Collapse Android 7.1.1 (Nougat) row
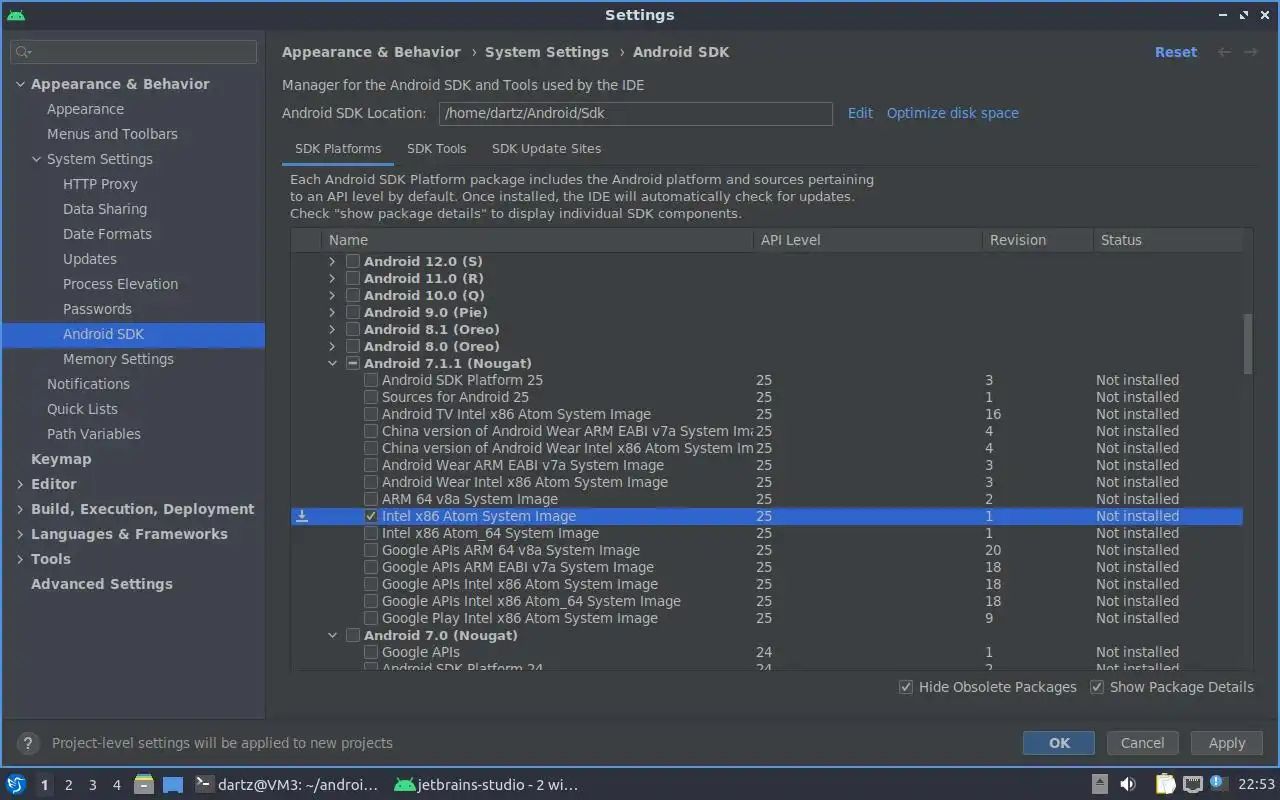Screen dimensions: 1280x800 332,363
